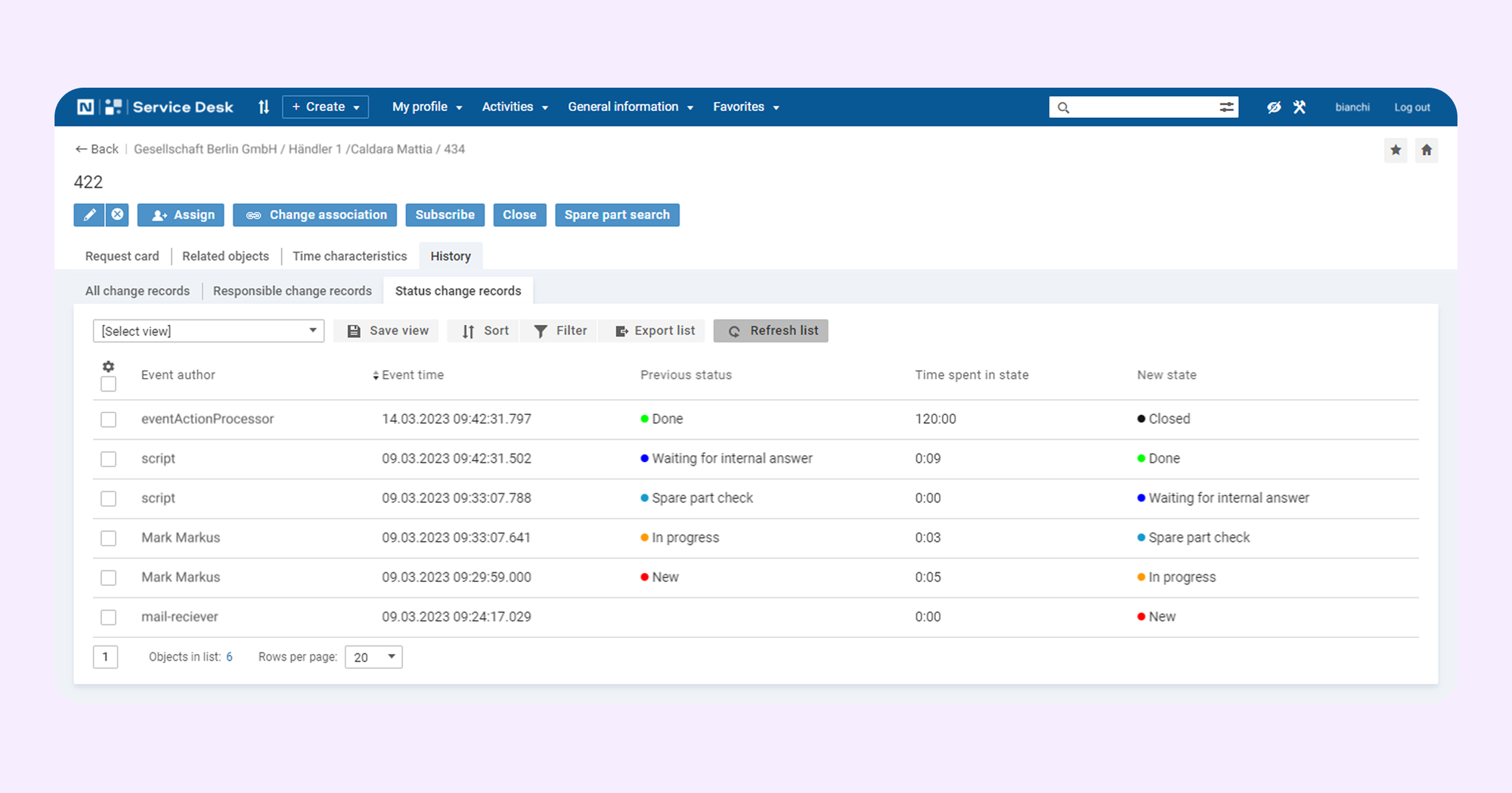Click into the header search field

tap(1142, 107)
